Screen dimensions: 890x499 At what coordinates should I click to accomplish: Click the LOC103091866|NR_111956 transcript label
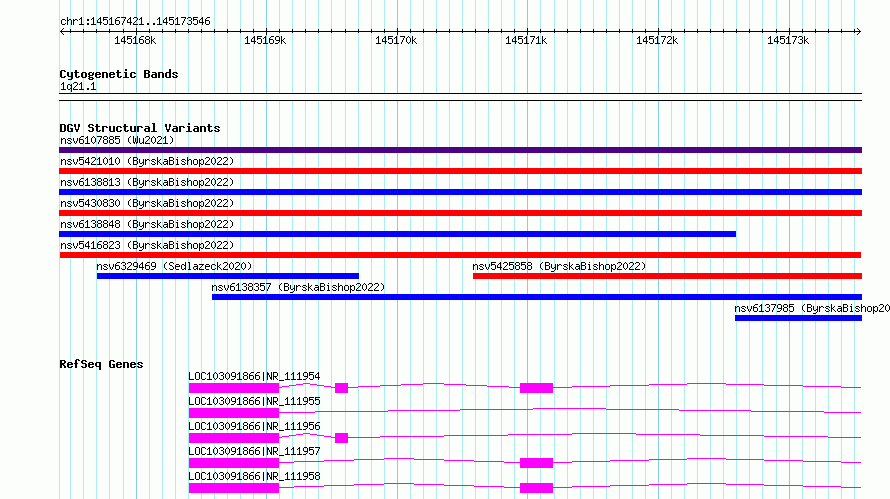click(x=254, y=426)
